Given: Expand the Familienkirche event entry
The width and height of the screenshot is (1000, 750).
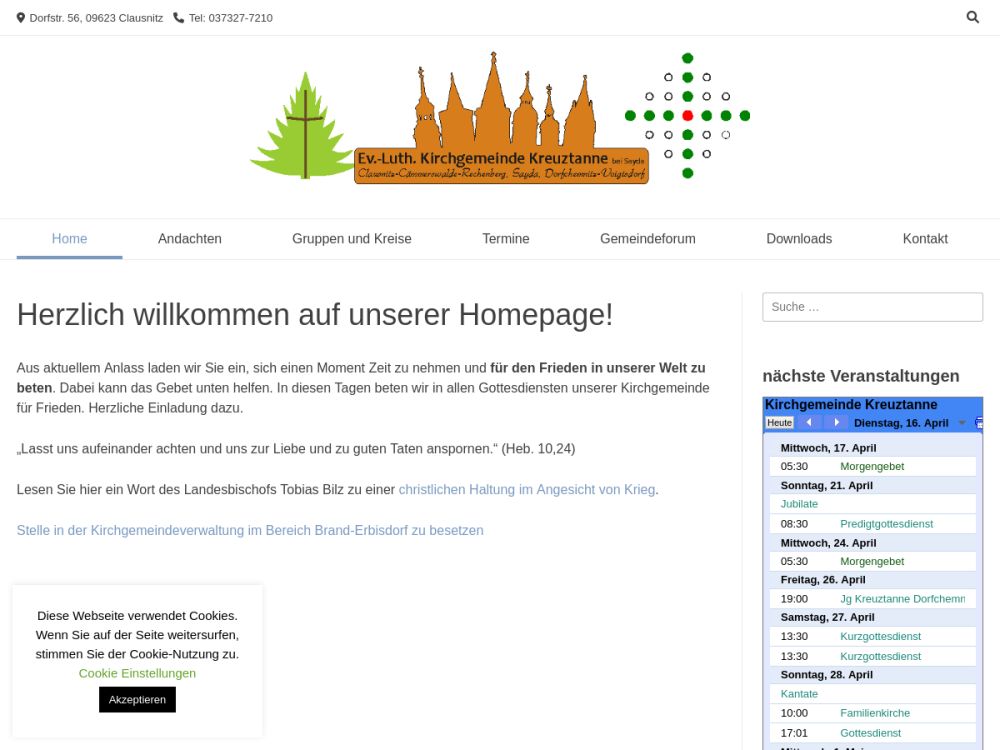Looking at the screenshot, I should (x=875, y=713).
